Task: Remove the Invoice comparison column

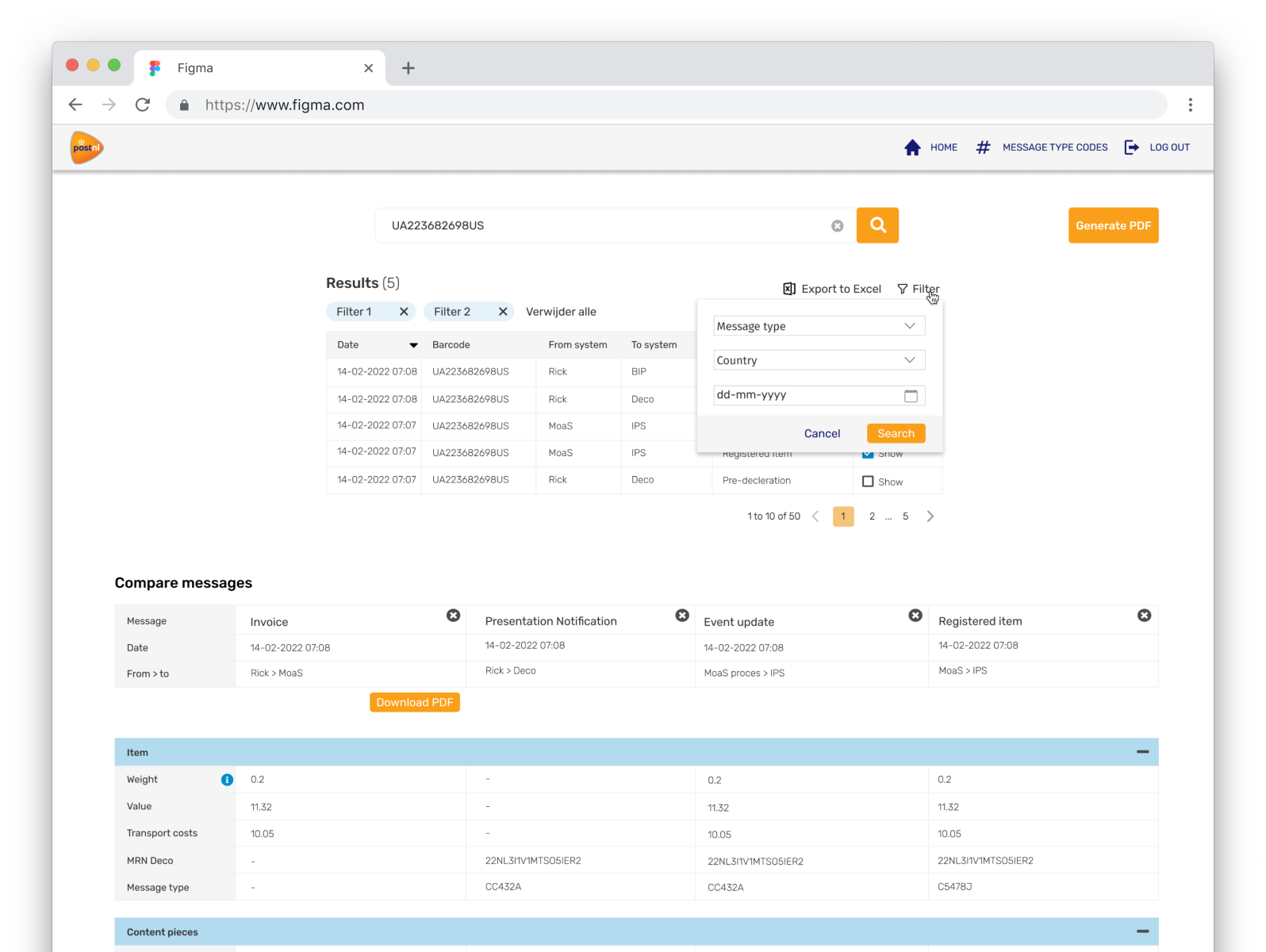Action: (453, 616)
